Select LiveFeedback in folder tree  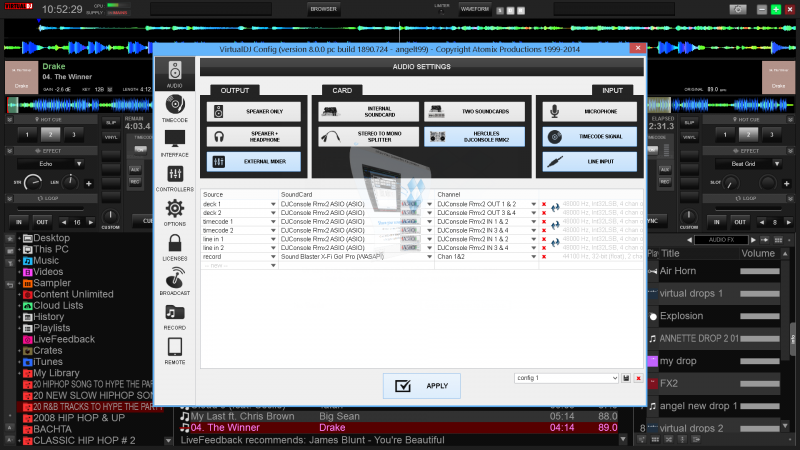(x=64, y=339)
